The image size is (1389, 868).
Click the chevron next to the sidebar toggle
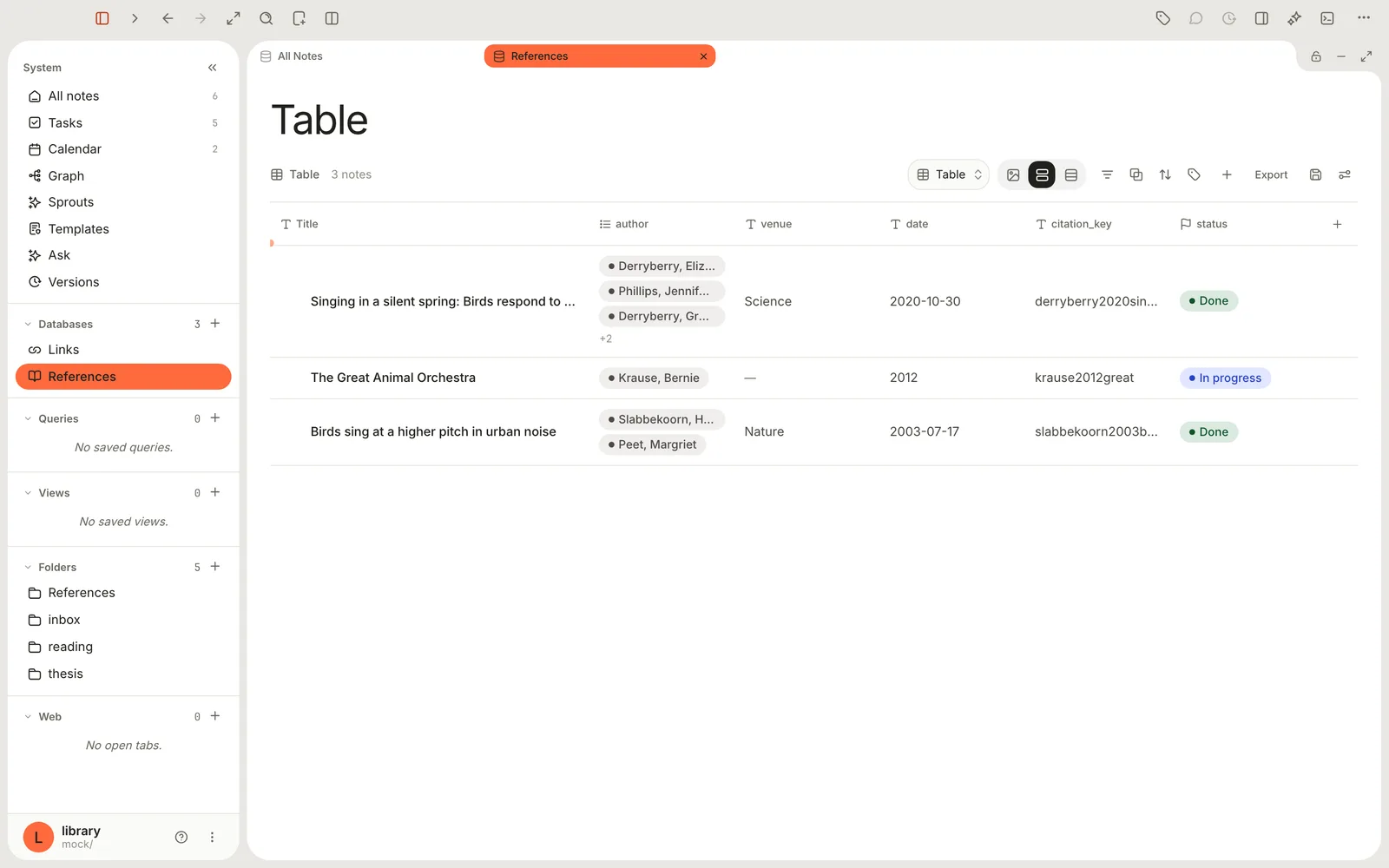pyautogui.click(x=135, y=18)
